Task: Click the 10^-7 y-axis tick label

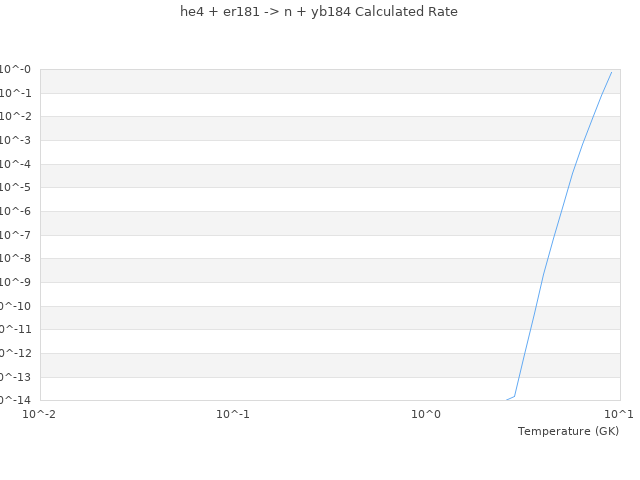Action: 15,235
